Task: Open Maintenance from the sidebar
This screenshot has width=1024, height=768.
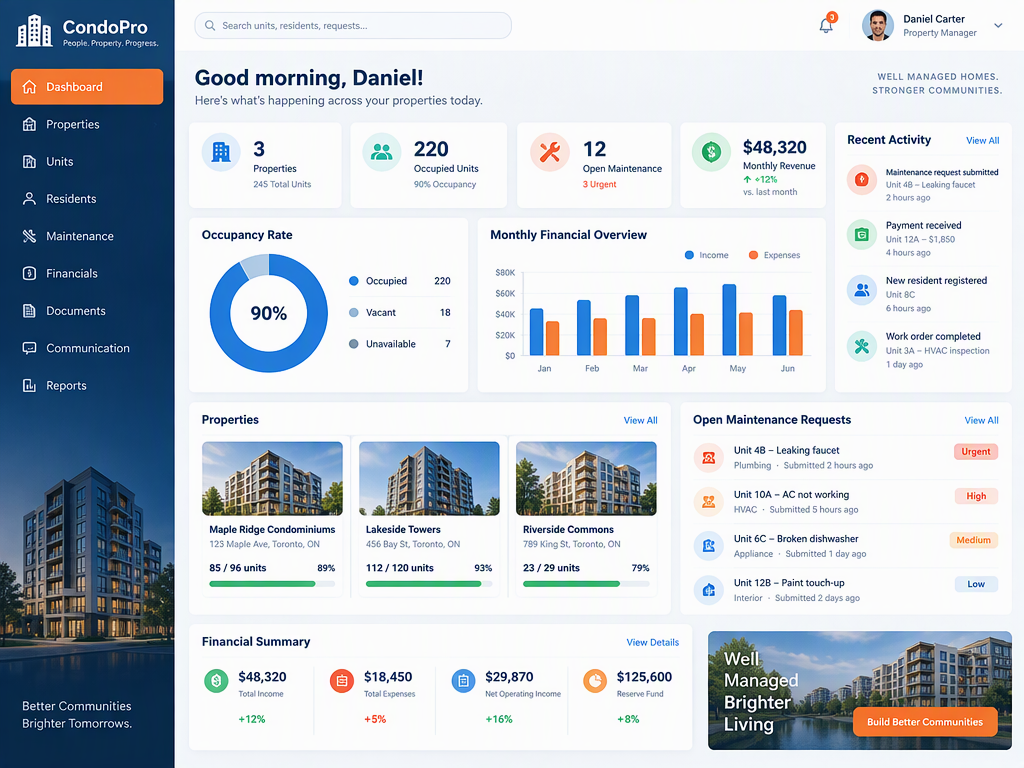Action: (x=87, y=236)
